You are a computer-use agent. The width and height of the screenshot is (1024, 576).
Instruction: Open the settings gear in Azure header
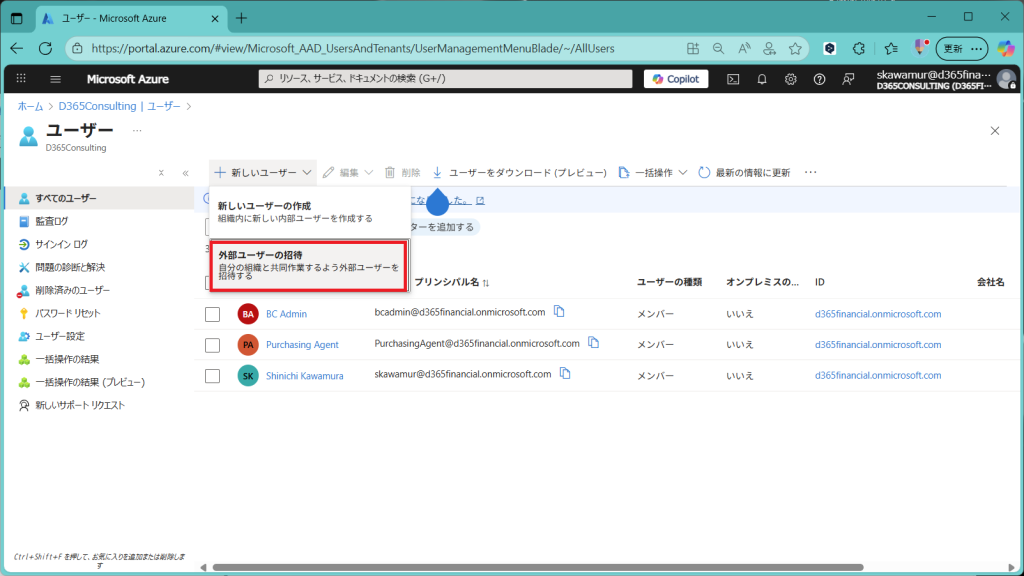coord(791,79)
